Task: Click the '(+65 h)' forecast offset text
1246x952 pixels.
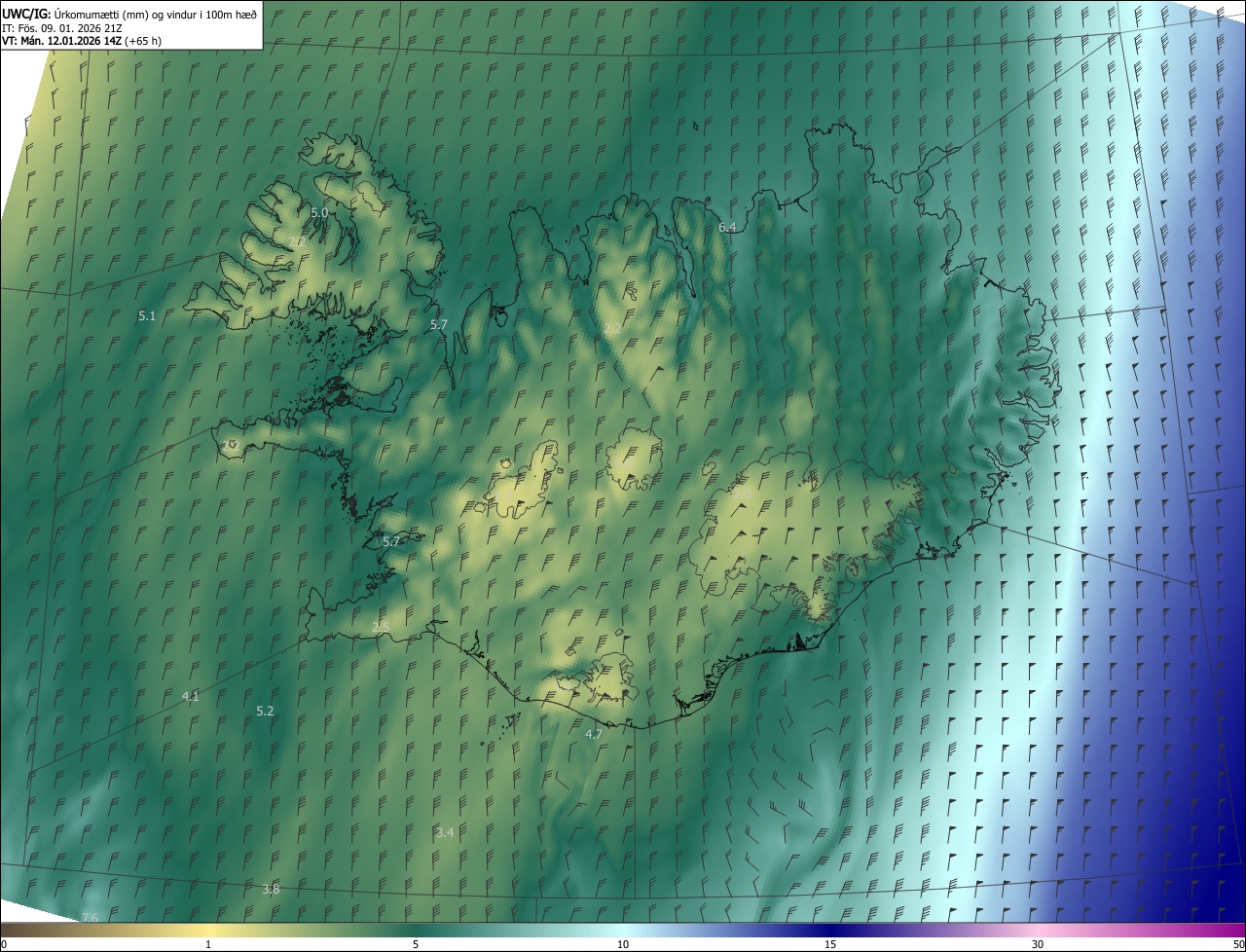Action: click(x=143, y=41)
